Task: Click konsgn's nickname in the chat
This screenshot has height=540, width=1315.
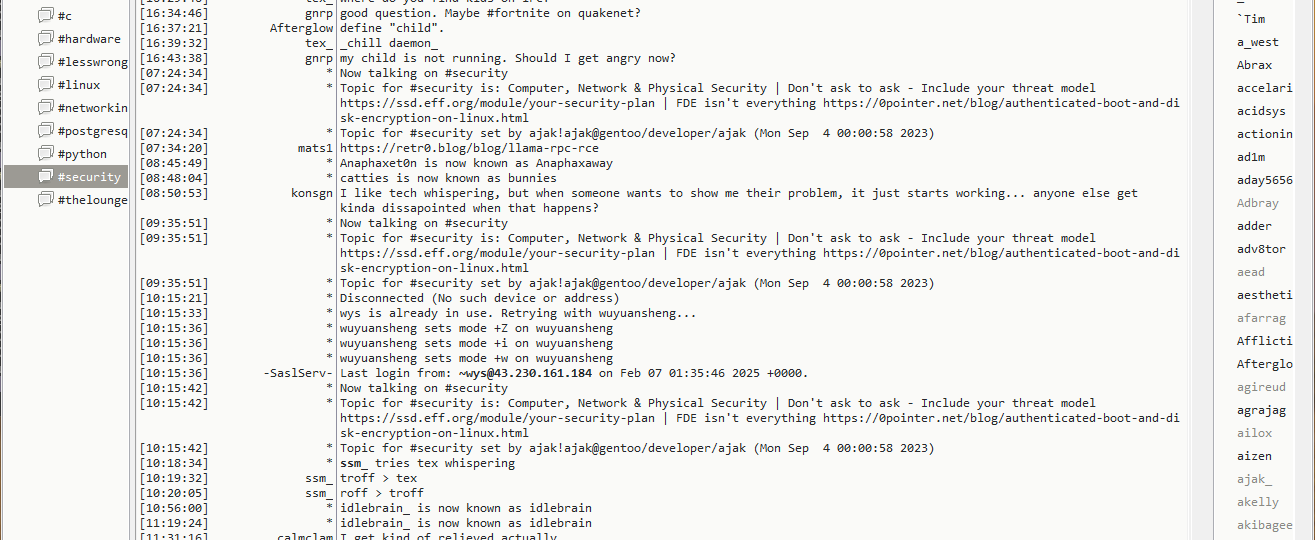Action: point(311,193)
